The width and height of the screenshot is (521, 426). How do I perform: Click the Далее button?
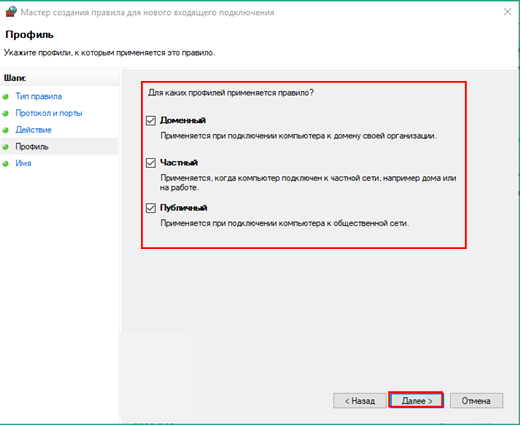coord(416,400)
